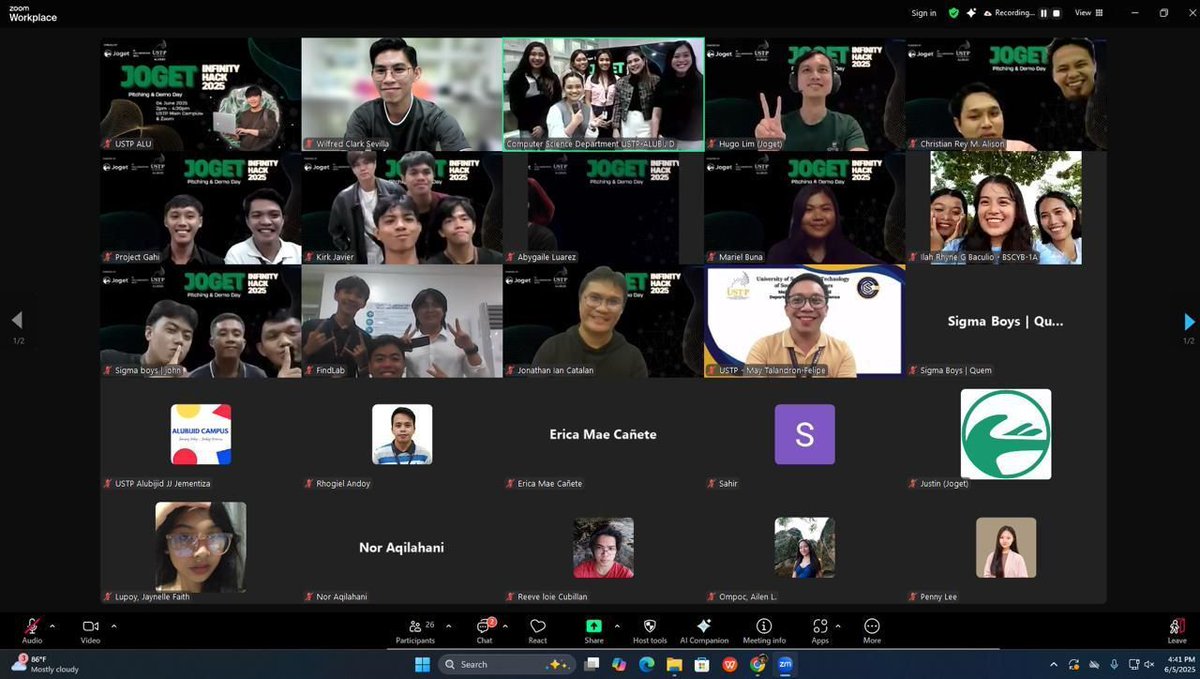Open the AI Companion panel
The width and height of the screenshot is (1200, 679).
[704, 630]
